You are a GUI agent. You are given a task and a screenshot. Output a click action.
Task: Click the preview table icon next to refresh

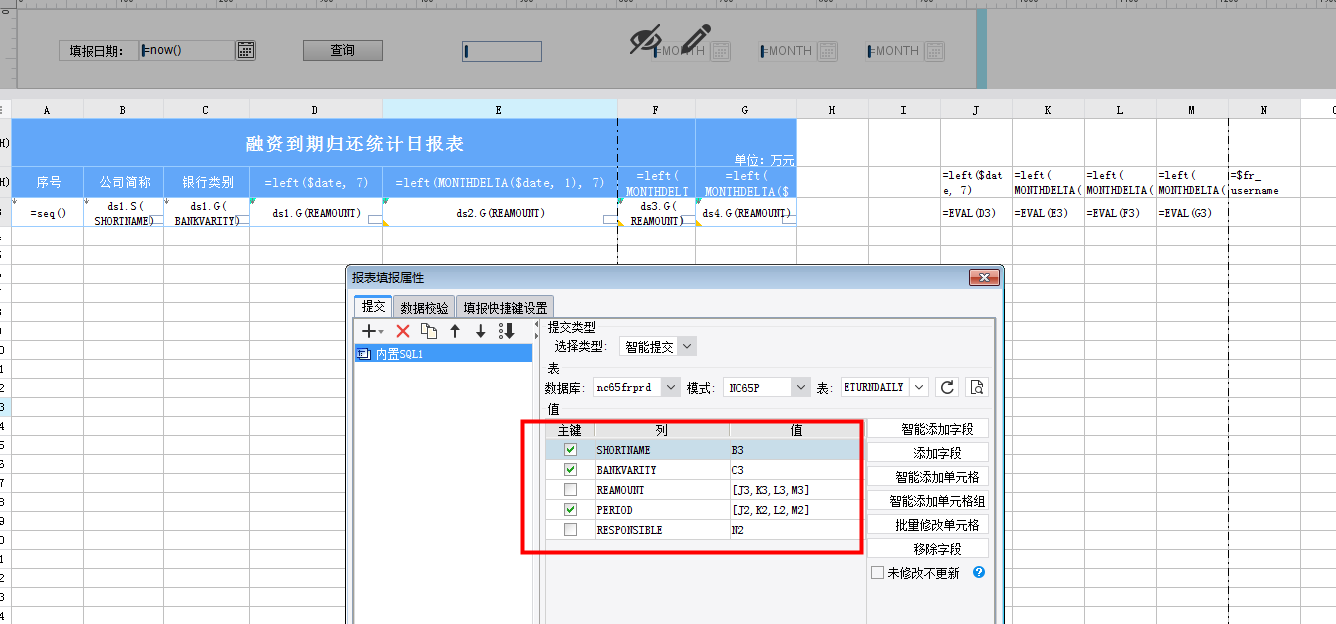tap(978, 387)
